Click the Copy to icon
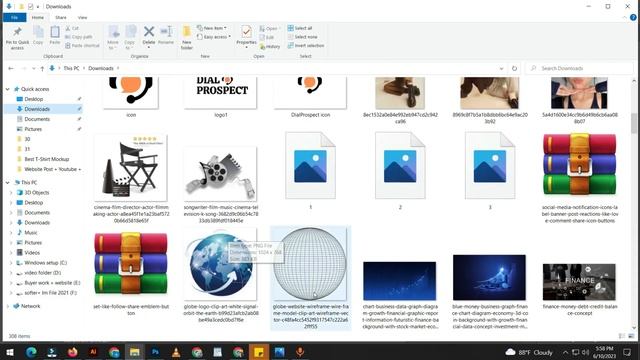This screenshot has height=360, width=640. point(130,32)
